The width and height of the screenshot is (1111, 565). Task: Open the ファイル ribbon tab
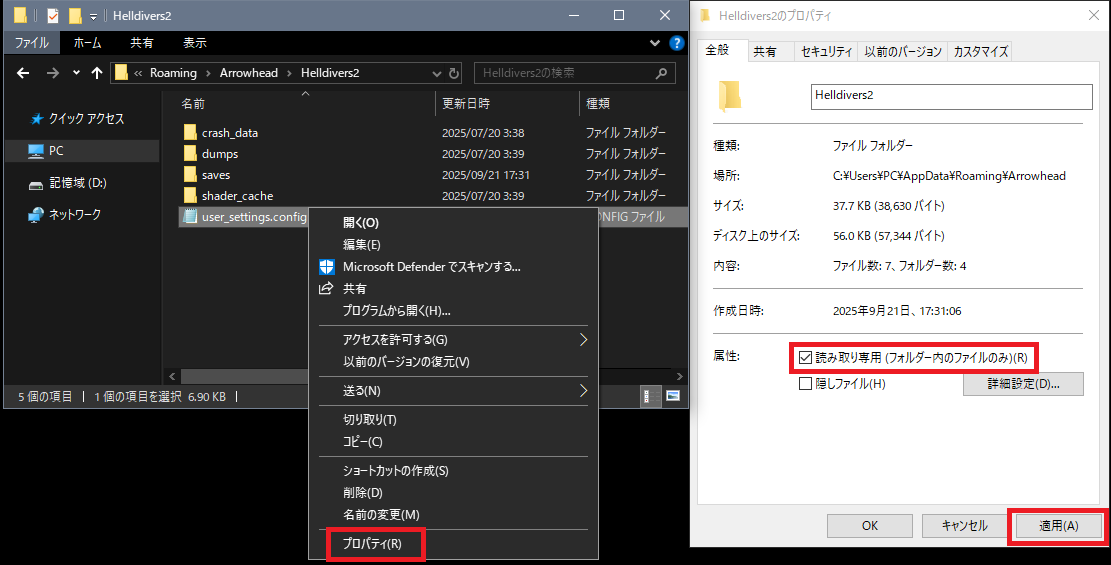coord(32,43)
